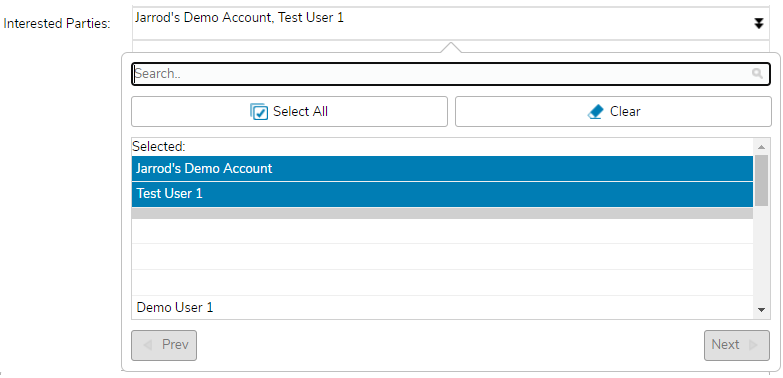This screenshot has height=378, width=783.
Task: Click the right triangle icon on Next
Action: coord(753,345)
